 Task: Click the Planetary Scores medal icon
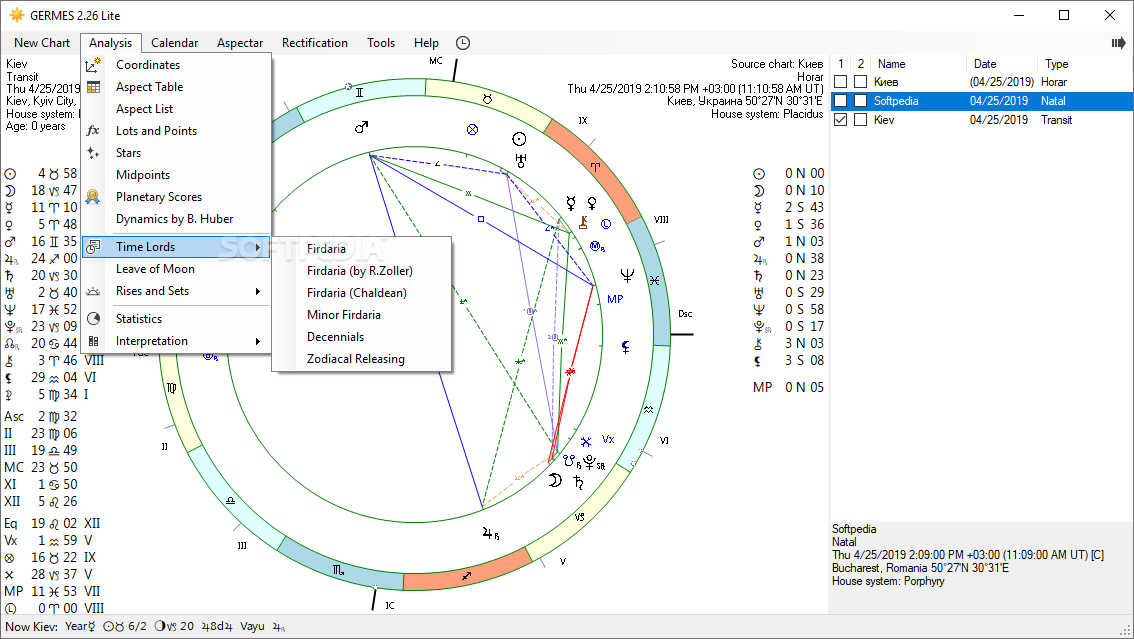pos(93,197)
